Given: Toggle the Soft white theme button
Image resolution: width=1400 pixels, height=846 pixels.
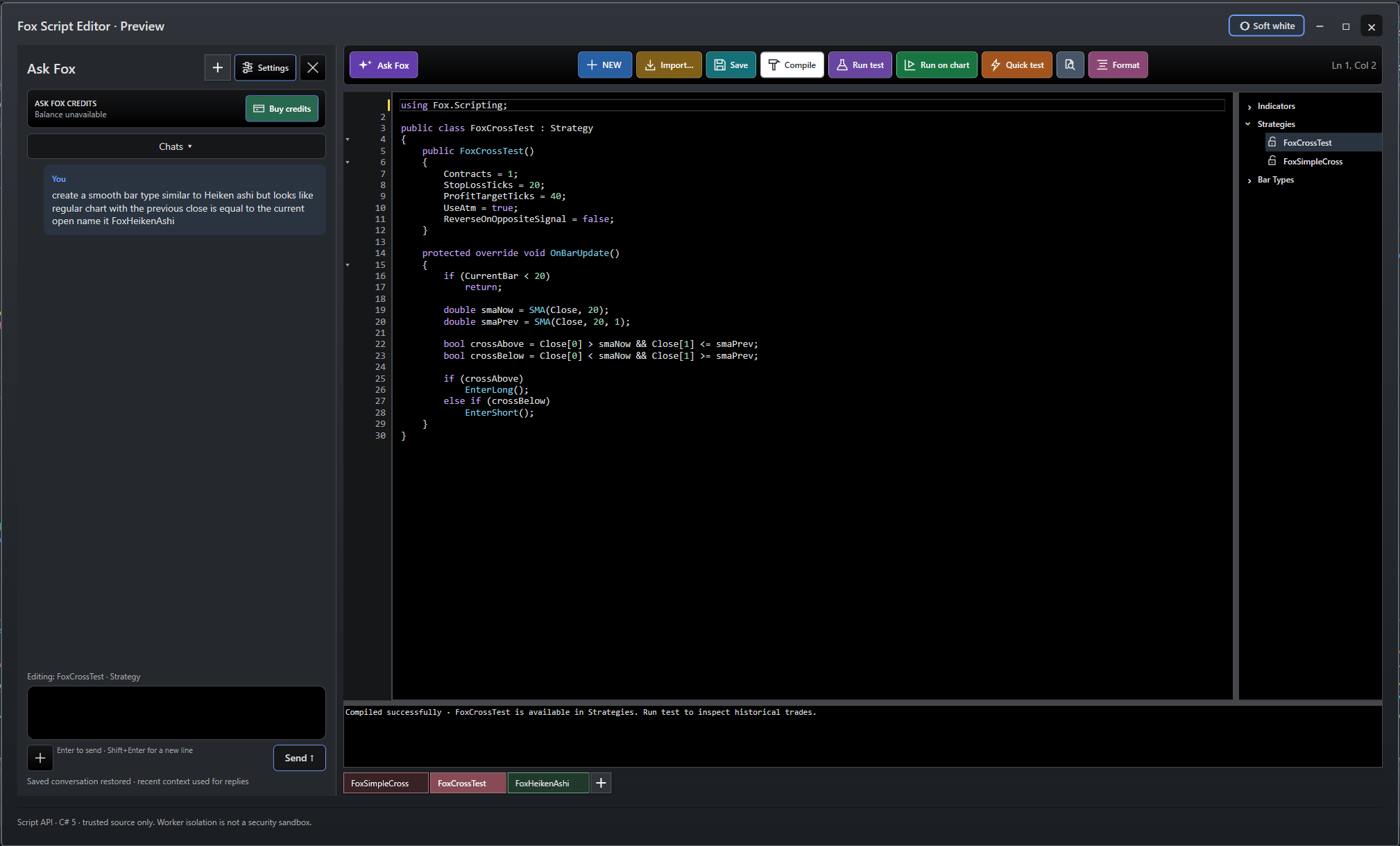Looking at the screenshot, I should pos(1266,26).
